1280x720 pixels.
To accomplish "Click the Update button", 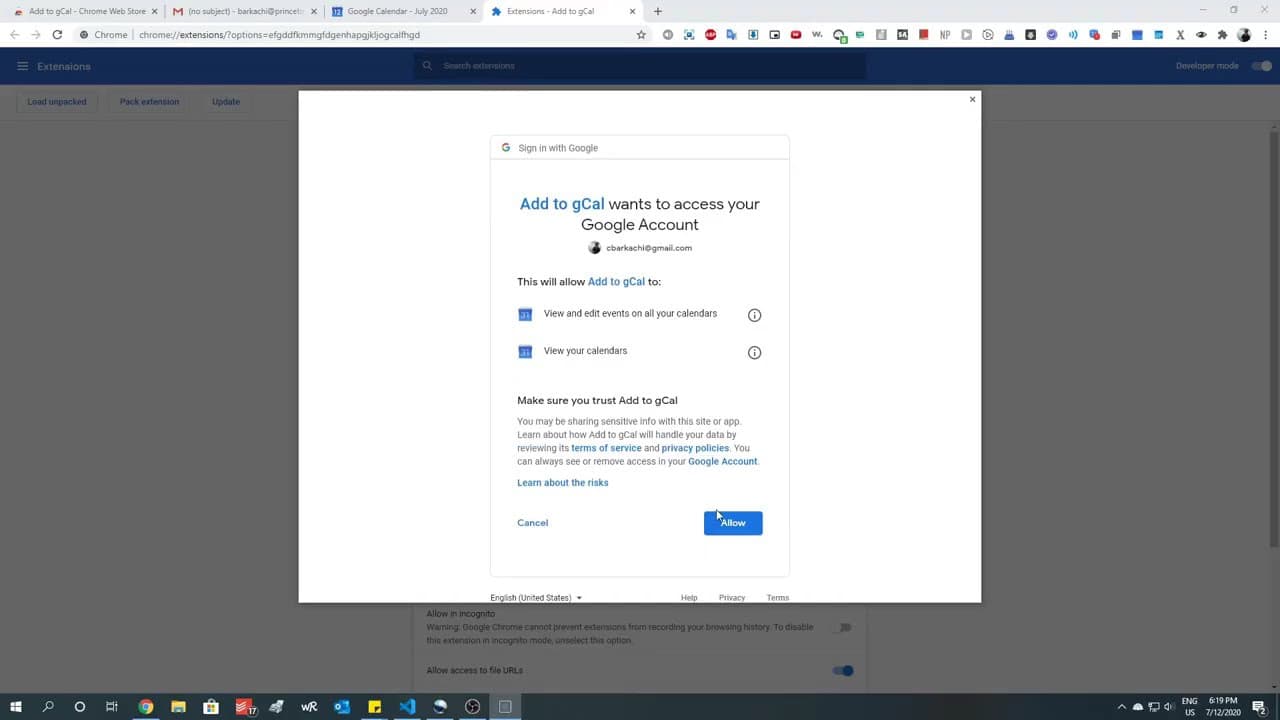I will [226, 102].
